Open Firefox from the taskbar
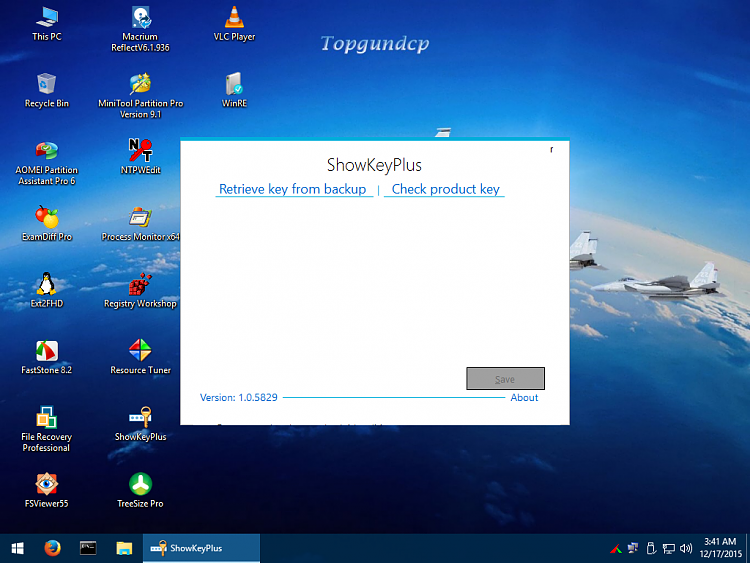Image resolution: width=750 pixels, height=563 pixels. coord(53,548)
